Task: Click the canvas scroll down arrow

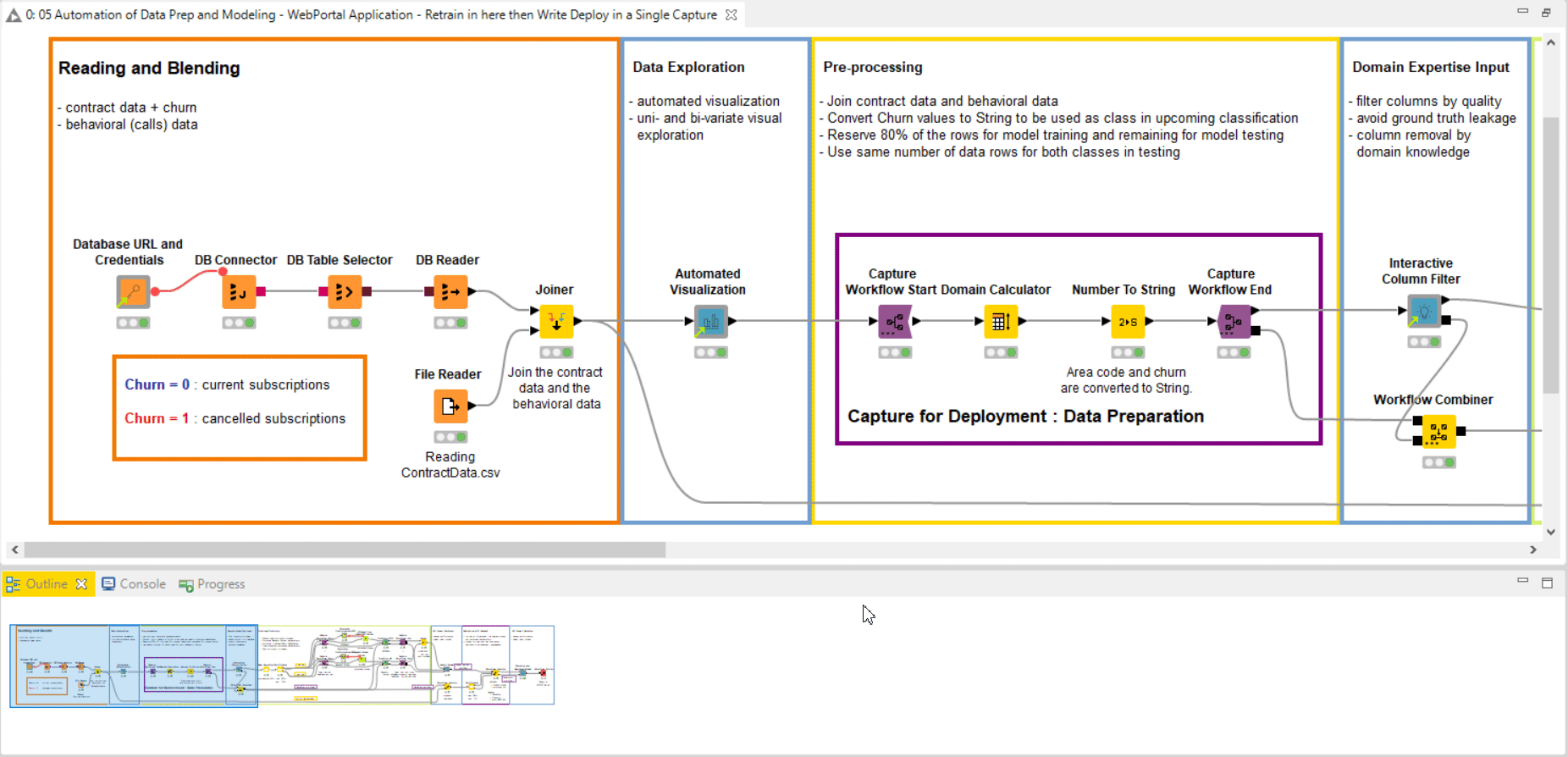Action: pyautogui.click(x=1550, y=532)
